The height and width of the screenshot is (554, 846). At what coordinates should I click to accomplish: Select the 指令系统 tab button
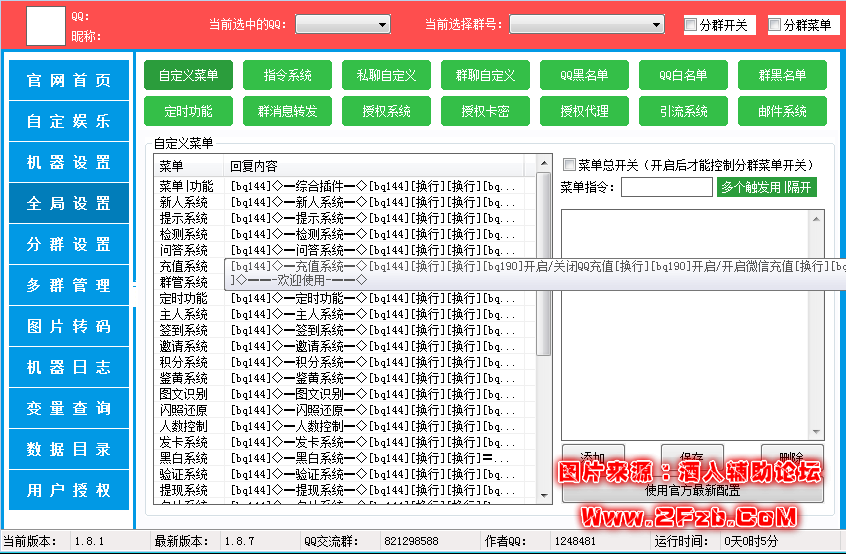(x=287, y=75)
